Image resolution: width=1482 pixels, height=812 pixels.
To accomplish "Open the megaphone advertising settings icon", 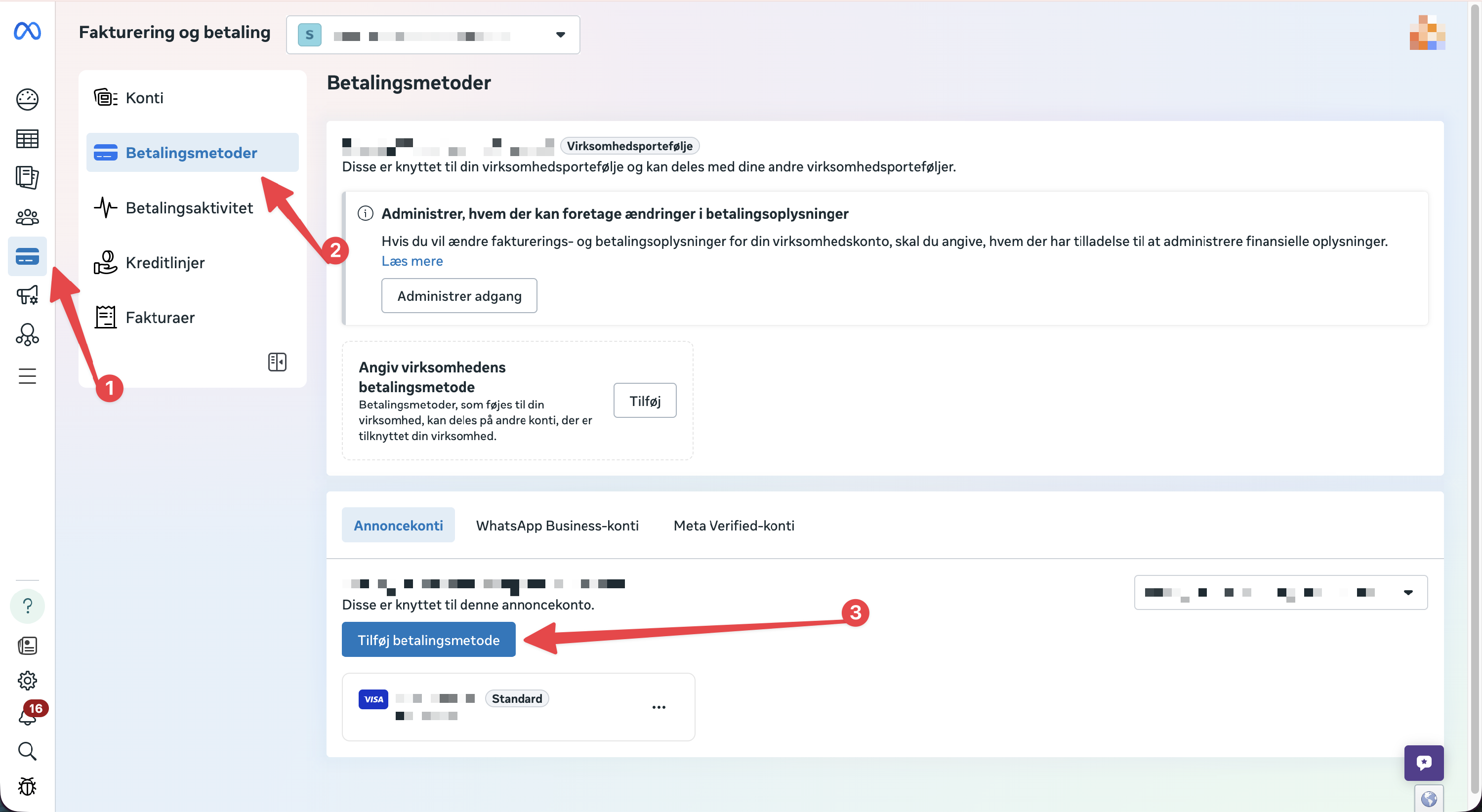I will coord(27,295).
